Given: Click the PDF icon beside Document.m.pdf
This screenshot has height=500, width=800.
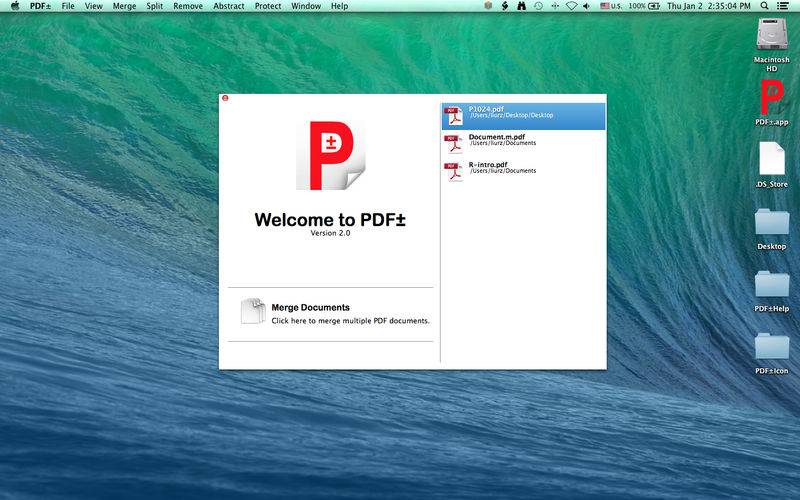Looking at the screenshot, I should point(454,144).
